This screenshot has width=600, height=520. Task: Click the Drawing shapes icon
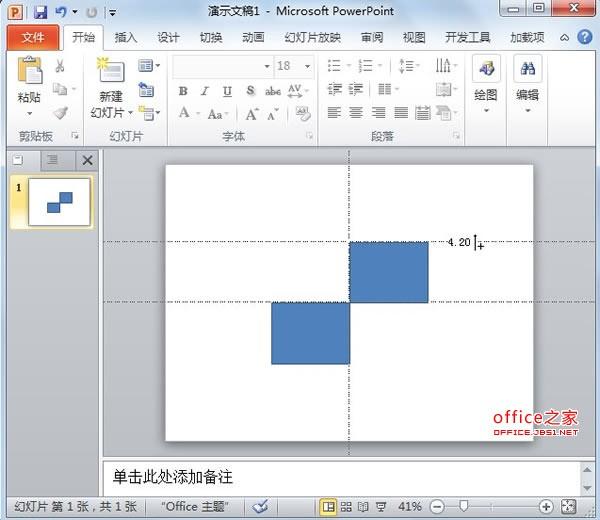(486, 69)
